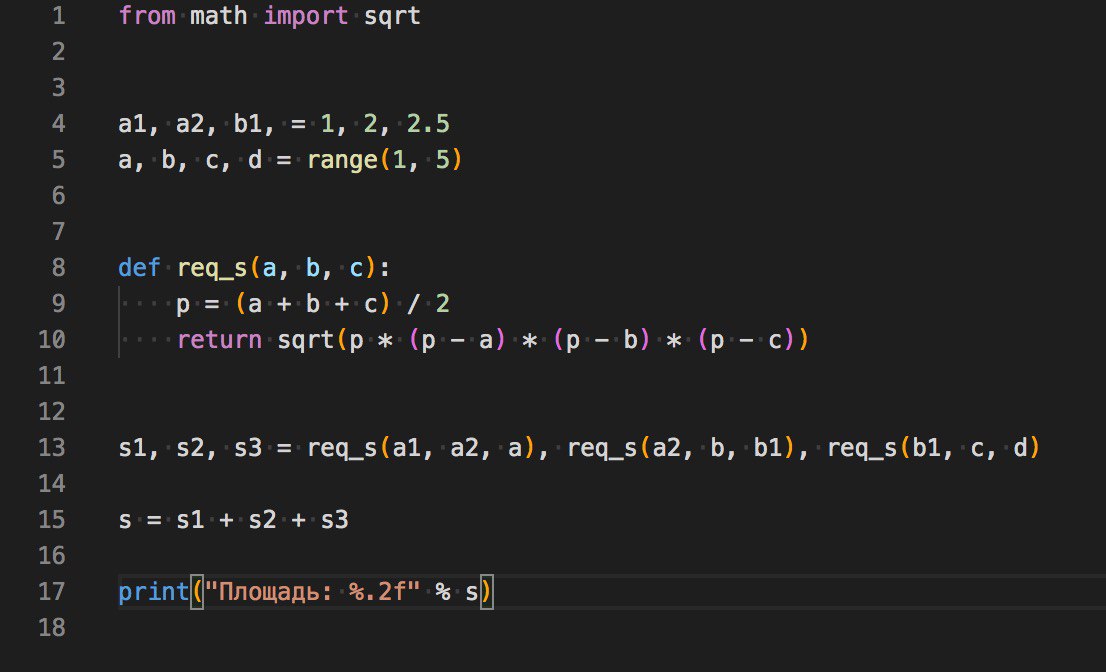1106x672 pixels.
Task: Click '(p - c)' expression on line 10
Action: pos(746,340)
